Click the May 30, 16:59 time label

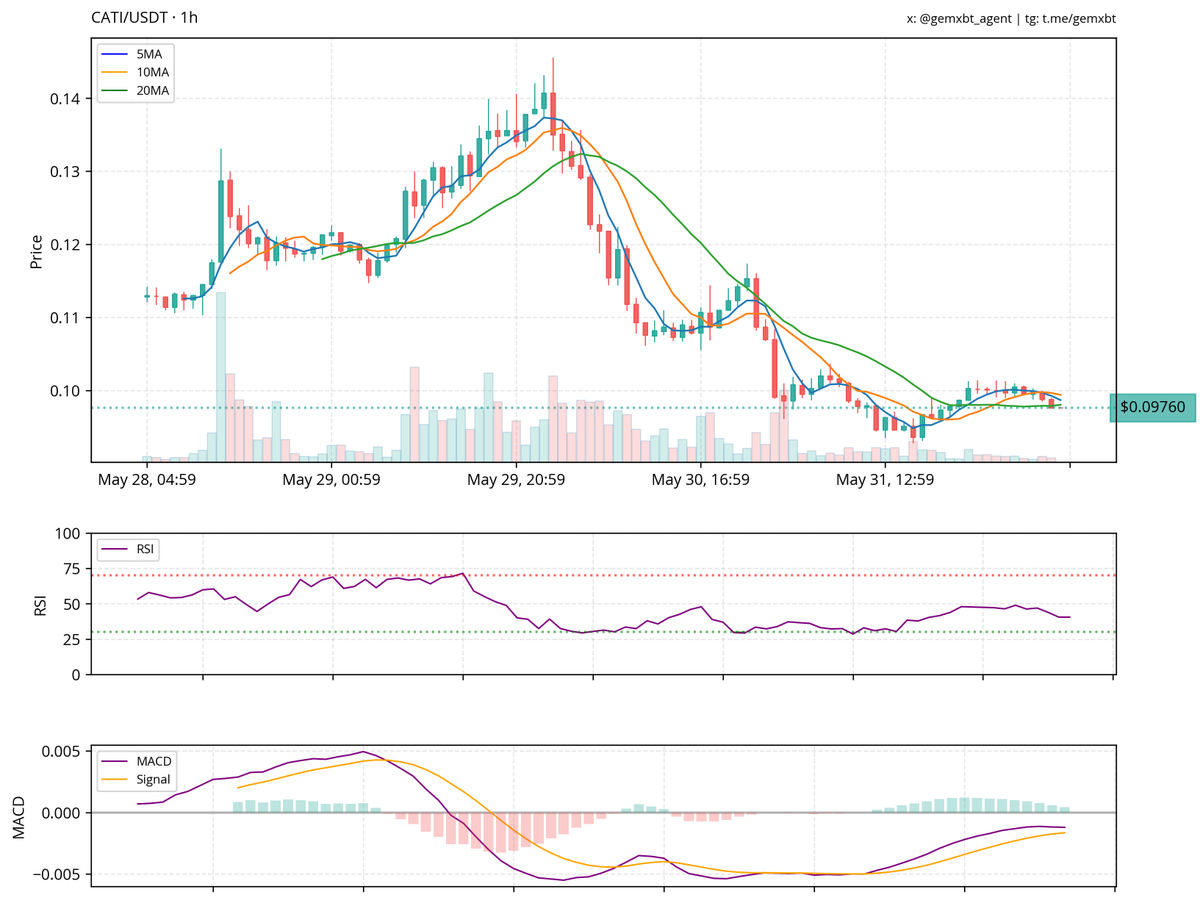701,480
